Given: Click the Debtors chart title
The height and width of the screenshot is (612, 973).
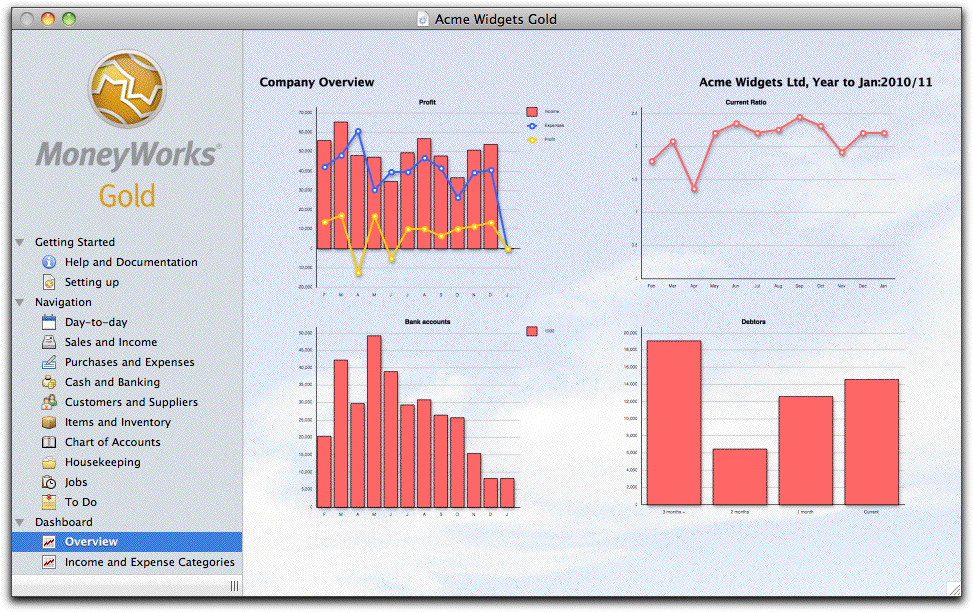Looking at the screenshot, I should click(753, 322).
